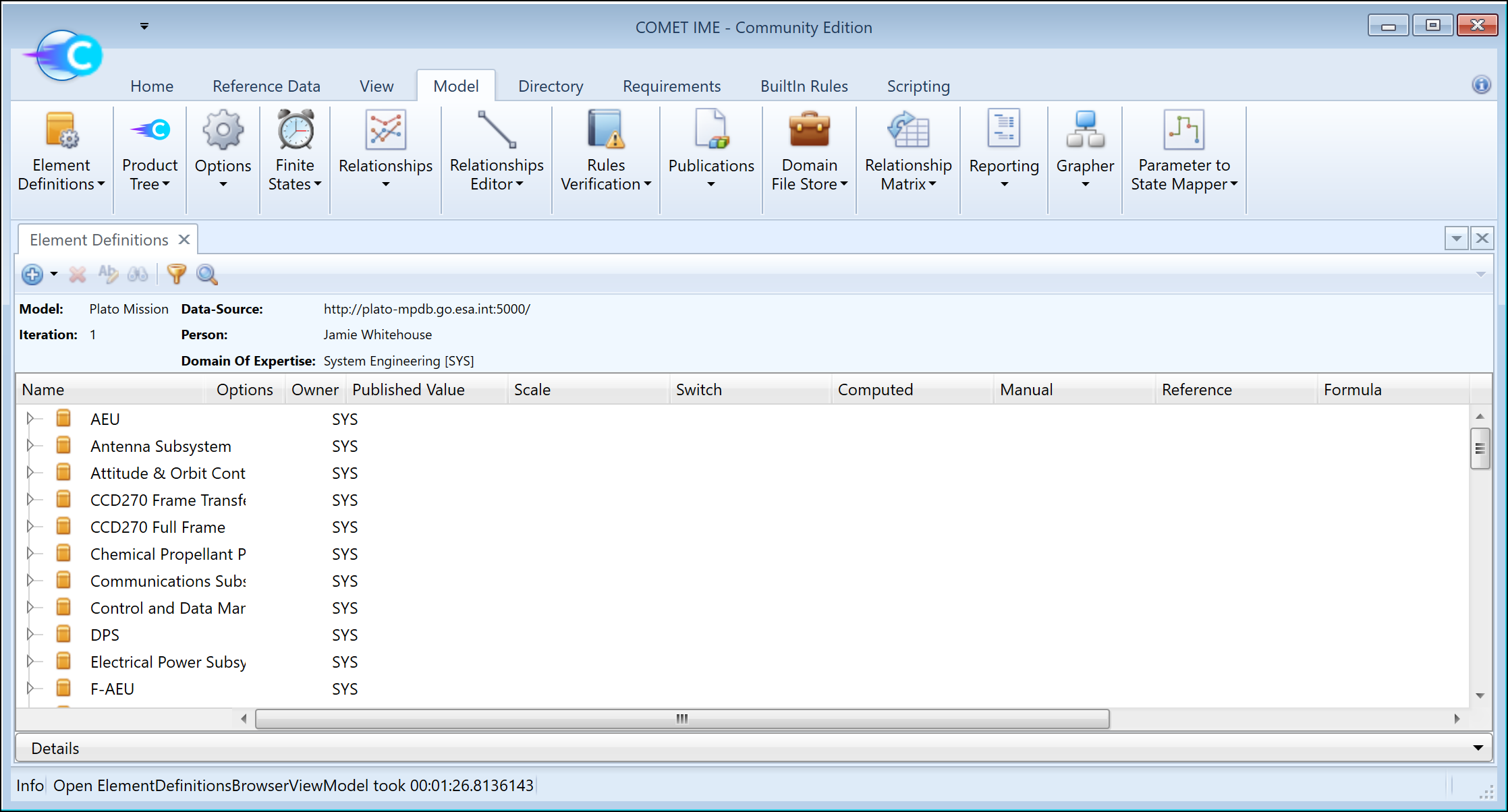1508x812 pixels.
Task: Open the Relationship Matrix
Action: click(907, 155)
